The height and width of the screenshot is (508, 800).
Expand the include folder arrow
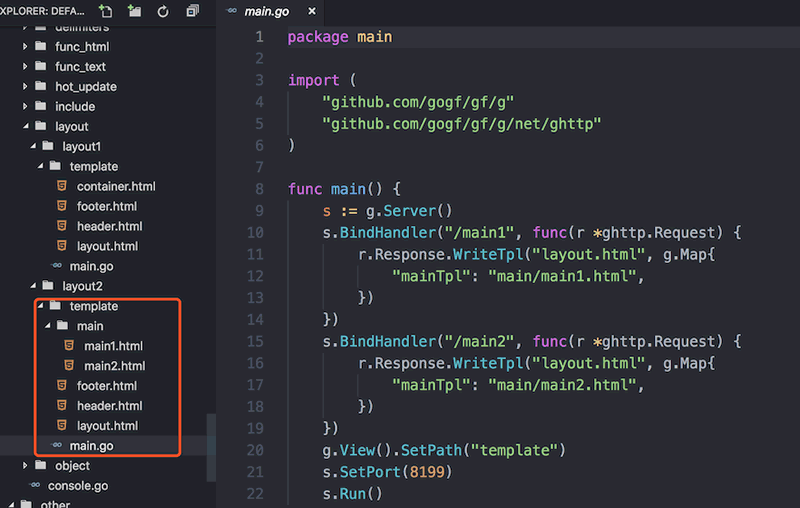(x=25, y=106)
